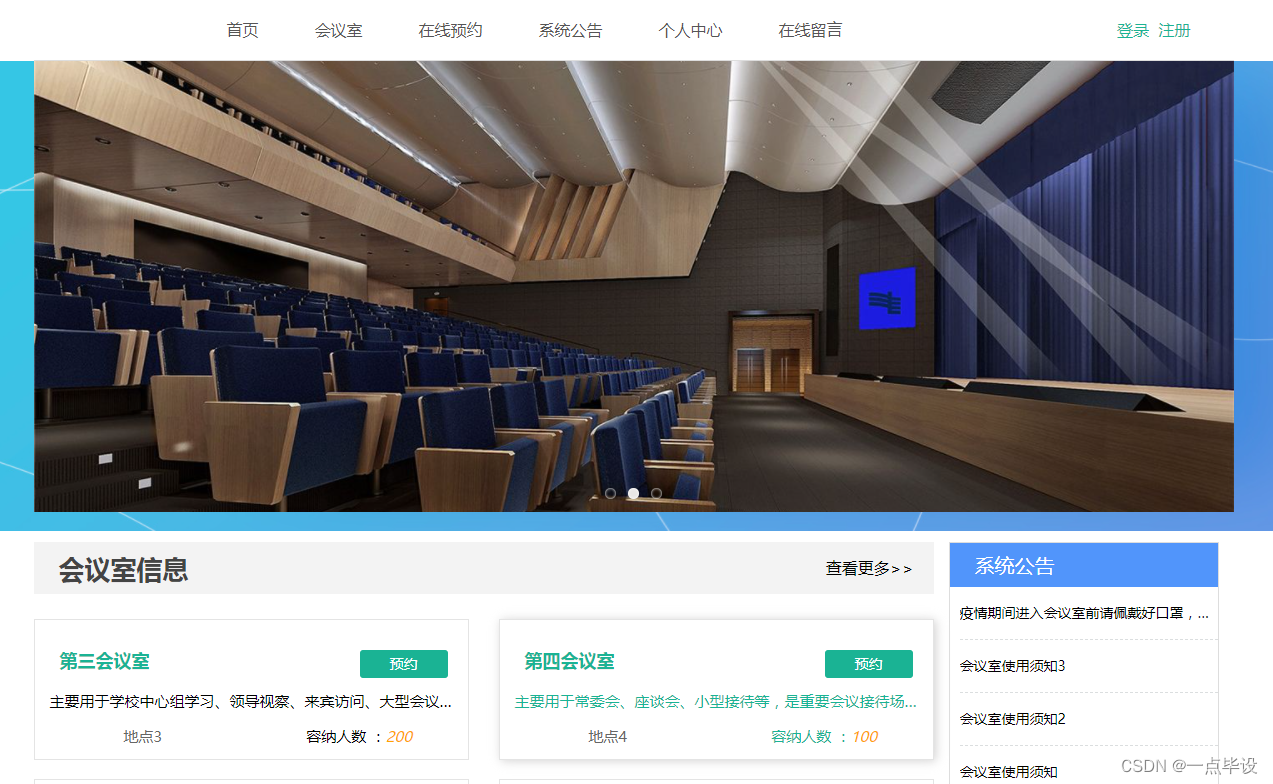
Task: Open the 在线留言 page
Action: pyautogui.click(x=810, y=30)
